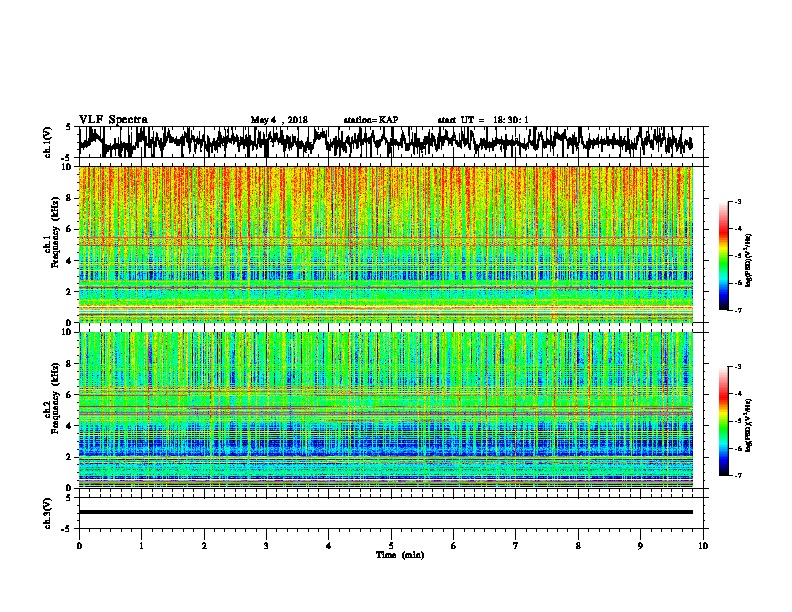This screenshot has height=612, width=792.
Task: Click the ch.1(V) waveform axis label
Action: point(48,142)
